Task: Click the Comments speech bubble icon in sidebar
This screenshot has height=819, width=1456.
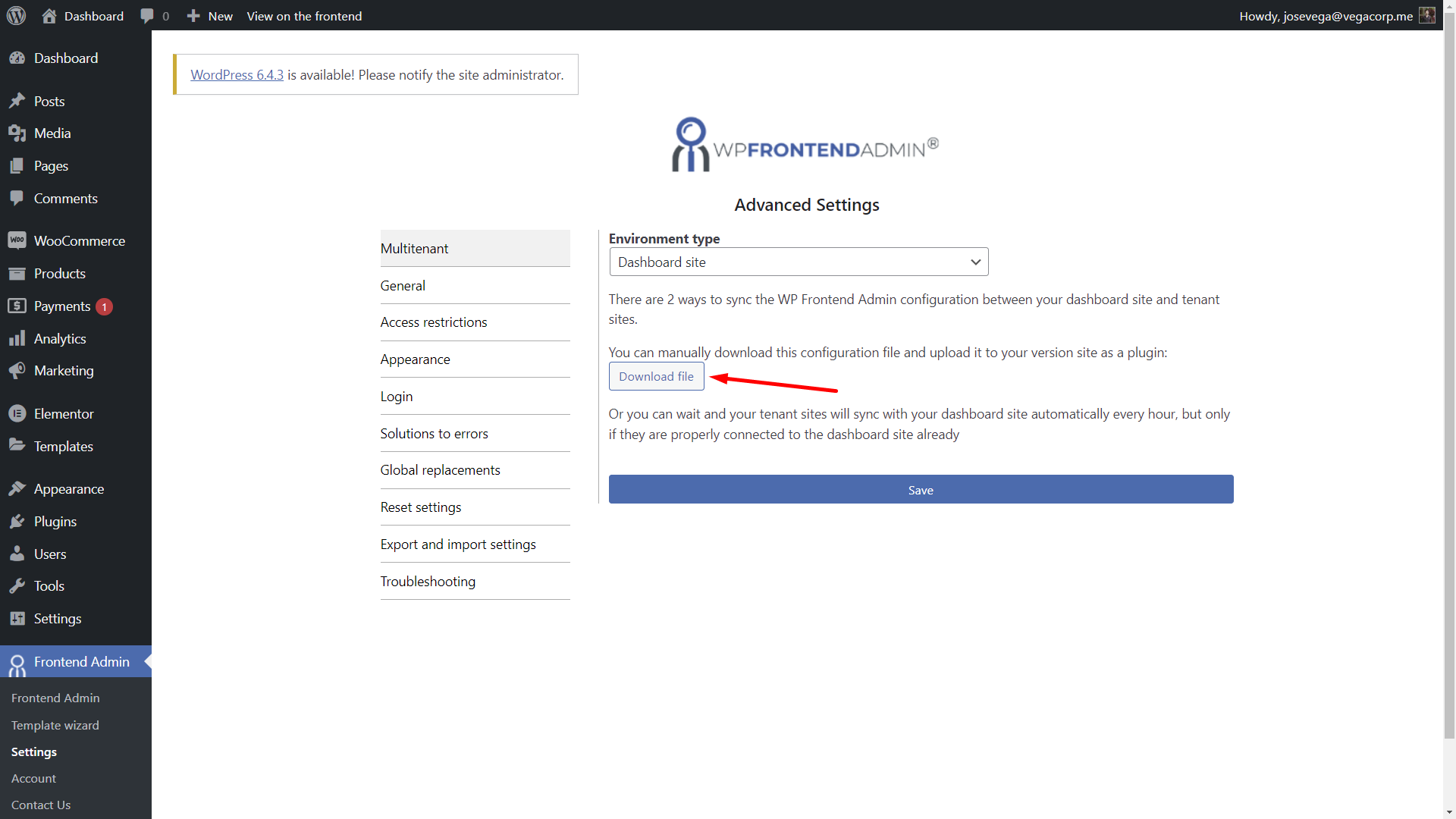Action: coord(17,198)
